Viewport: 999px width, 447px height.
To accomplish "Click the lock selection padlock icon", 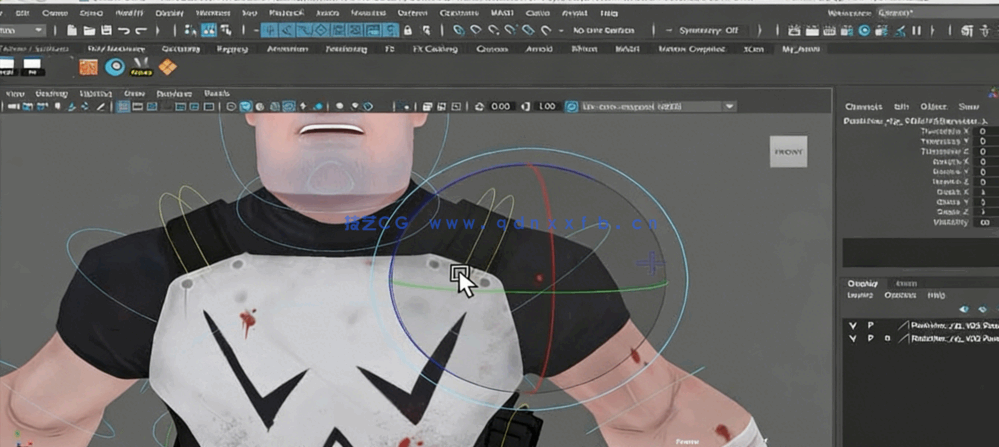I will coord(409,31).
